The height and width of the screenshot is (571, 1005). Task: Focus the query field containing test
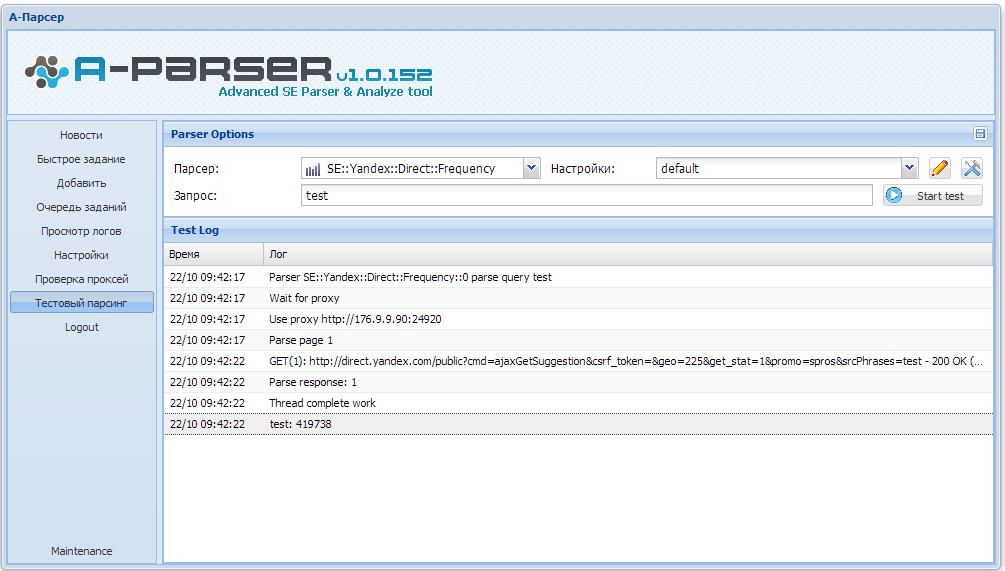[586, 195]
